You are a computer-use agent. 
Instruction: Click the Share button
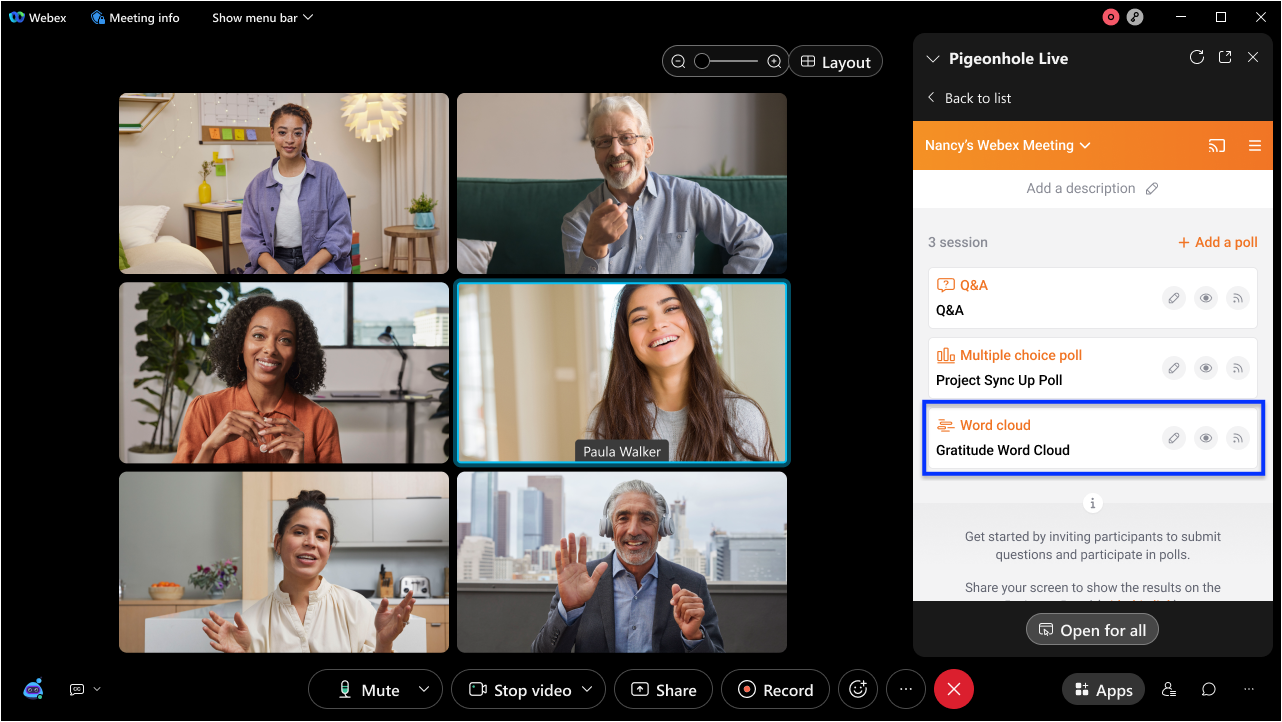[663, 690]
